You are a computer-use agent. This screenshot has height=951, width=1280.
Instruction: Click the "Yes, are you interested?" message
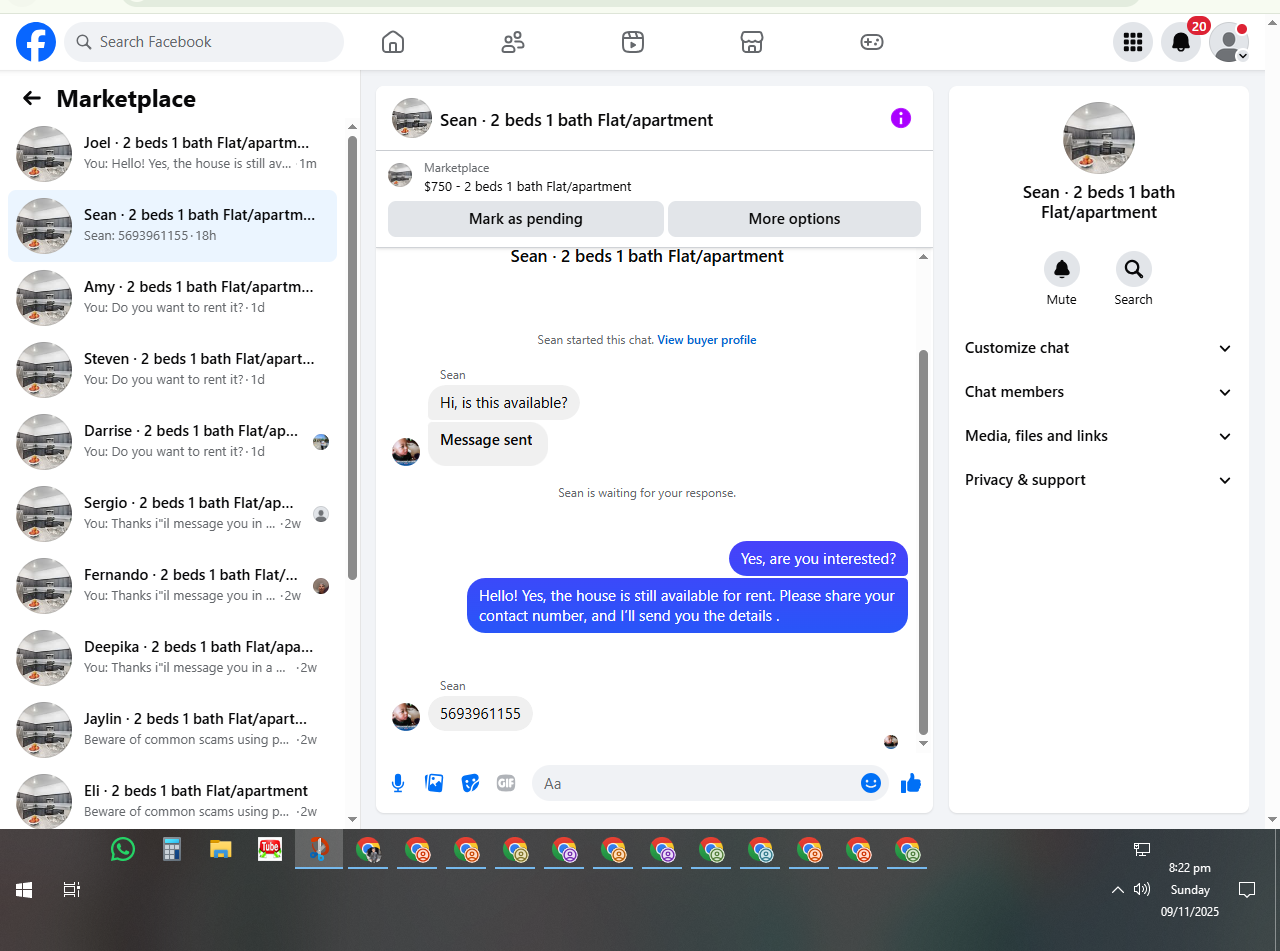[818, 559]
